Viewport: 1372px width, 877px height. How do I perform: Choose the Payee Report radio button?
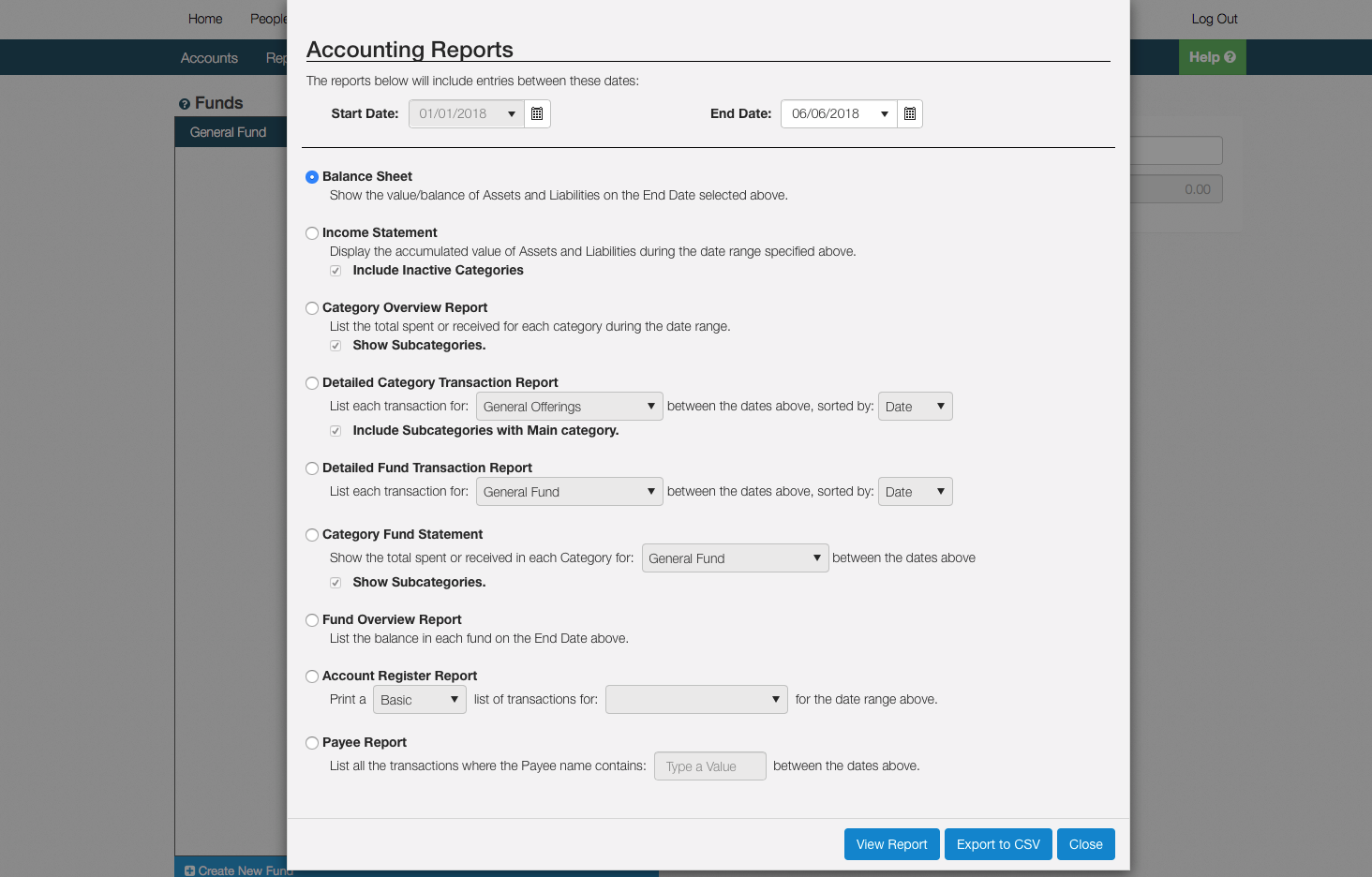312,743
